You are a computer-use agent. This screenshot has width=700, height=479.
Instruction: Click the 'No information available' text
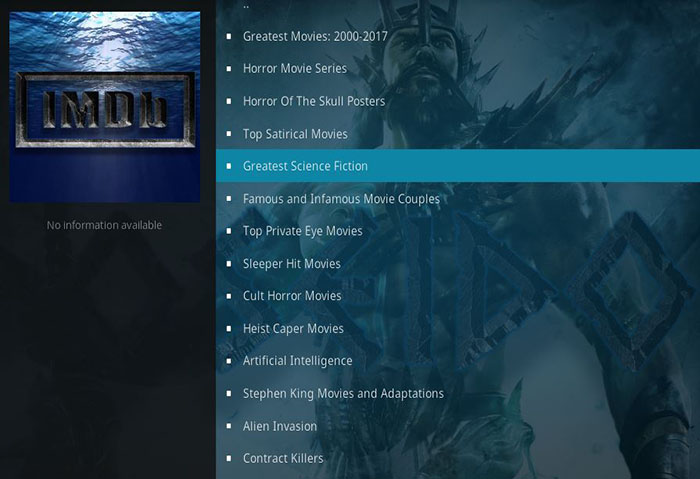coord(104,225)
